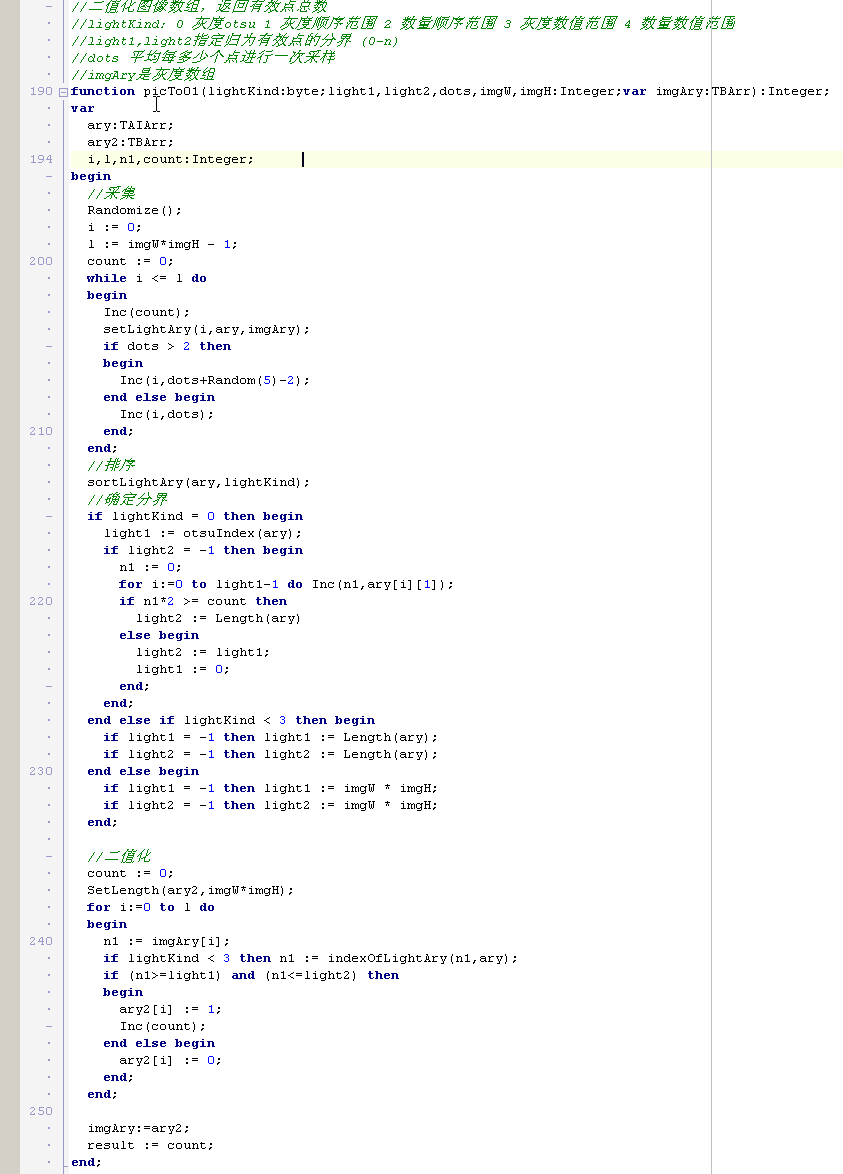
Task: Click 'Inc(i,dots+Random(5)-2);' statement
Action: point(215,380)
